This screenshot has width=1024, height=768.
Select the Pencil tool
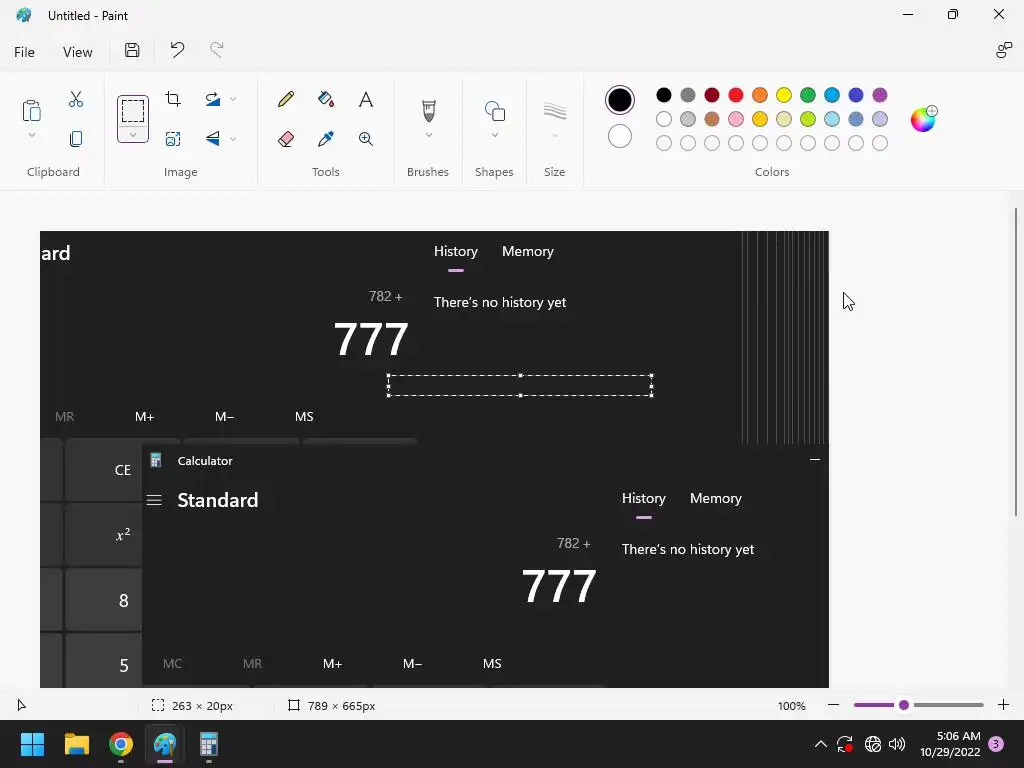pyautogui.click(x=286, y=99)
